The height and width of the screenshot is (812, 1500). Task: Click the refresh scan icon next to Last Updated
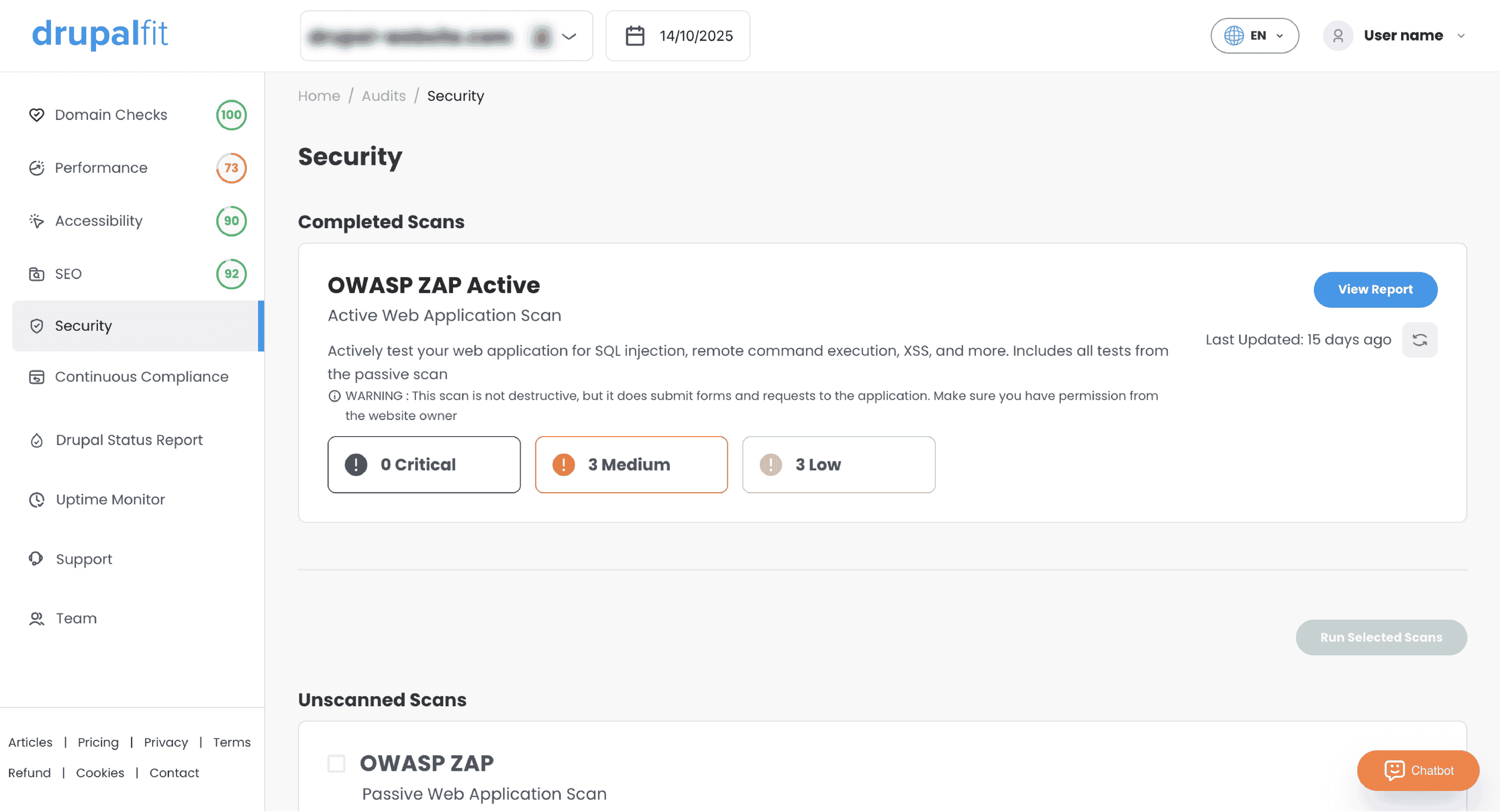[1419, 340]
